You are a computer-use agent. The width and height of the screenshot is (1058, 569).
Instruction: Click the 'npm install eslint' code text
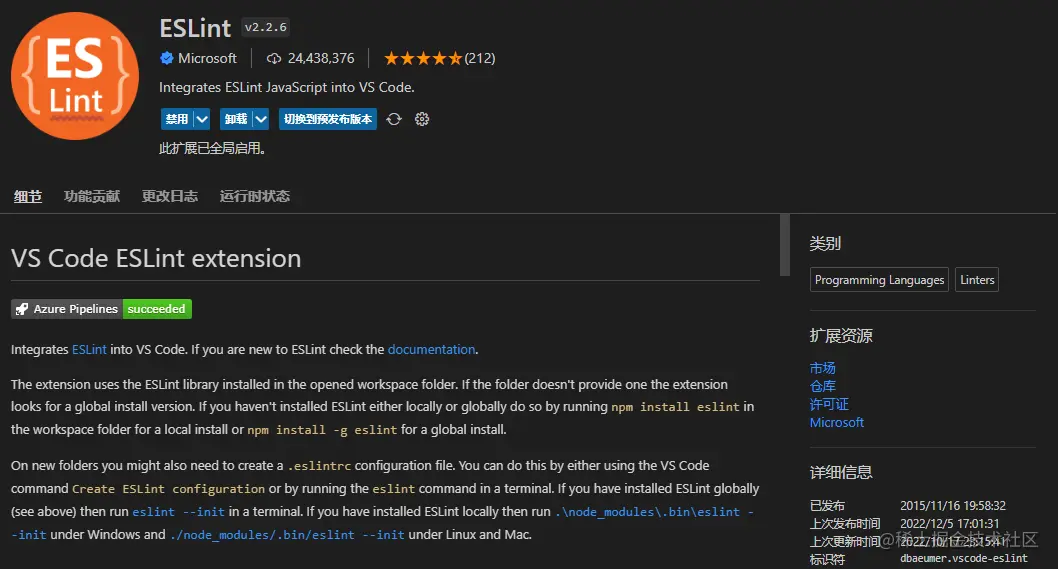coord(675,407)
